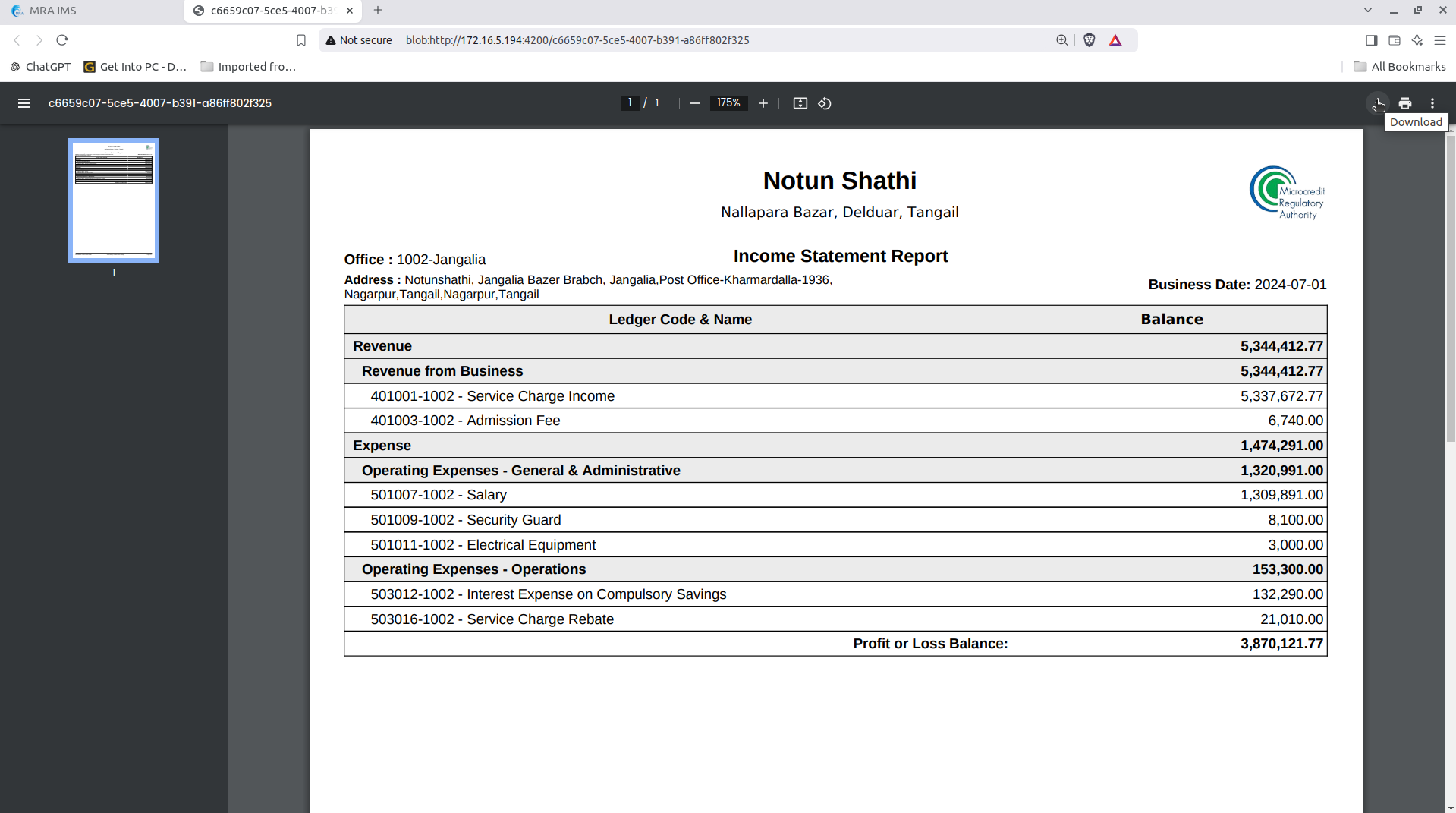Viewport: 1456px width, 813px height.
Task: Click the Electrical Equipment row
Action: click(835, 545)
